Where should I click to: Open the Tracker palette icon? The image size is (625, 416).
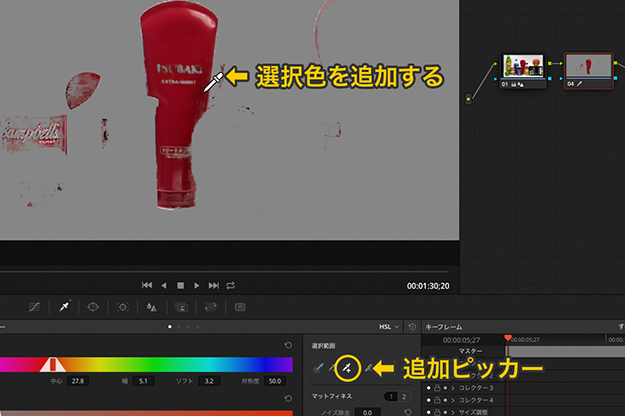[121, 307]
